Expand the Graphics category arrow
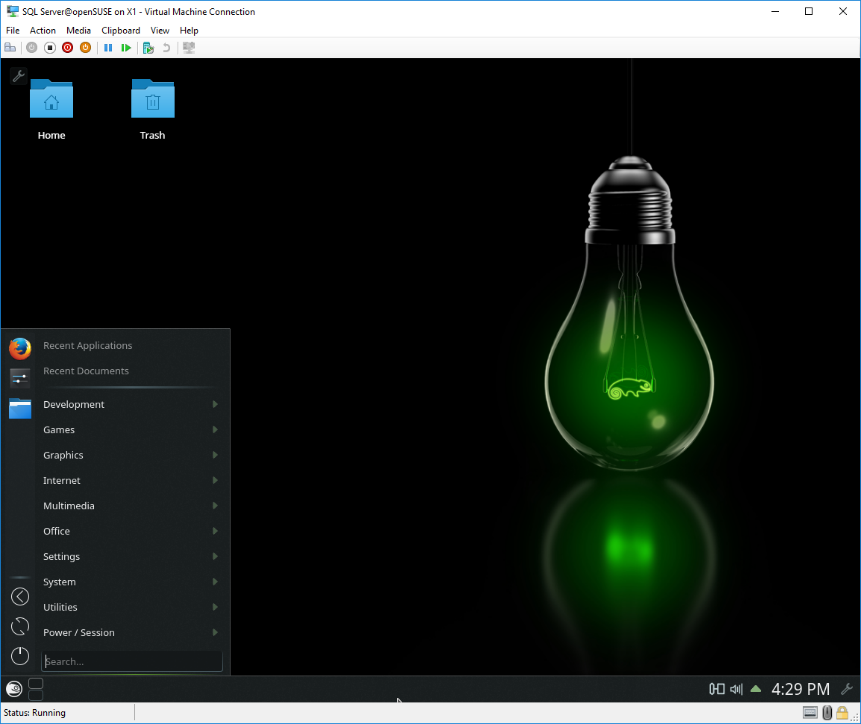The width and height of the screenshot is (861, 724). point(215,454)
